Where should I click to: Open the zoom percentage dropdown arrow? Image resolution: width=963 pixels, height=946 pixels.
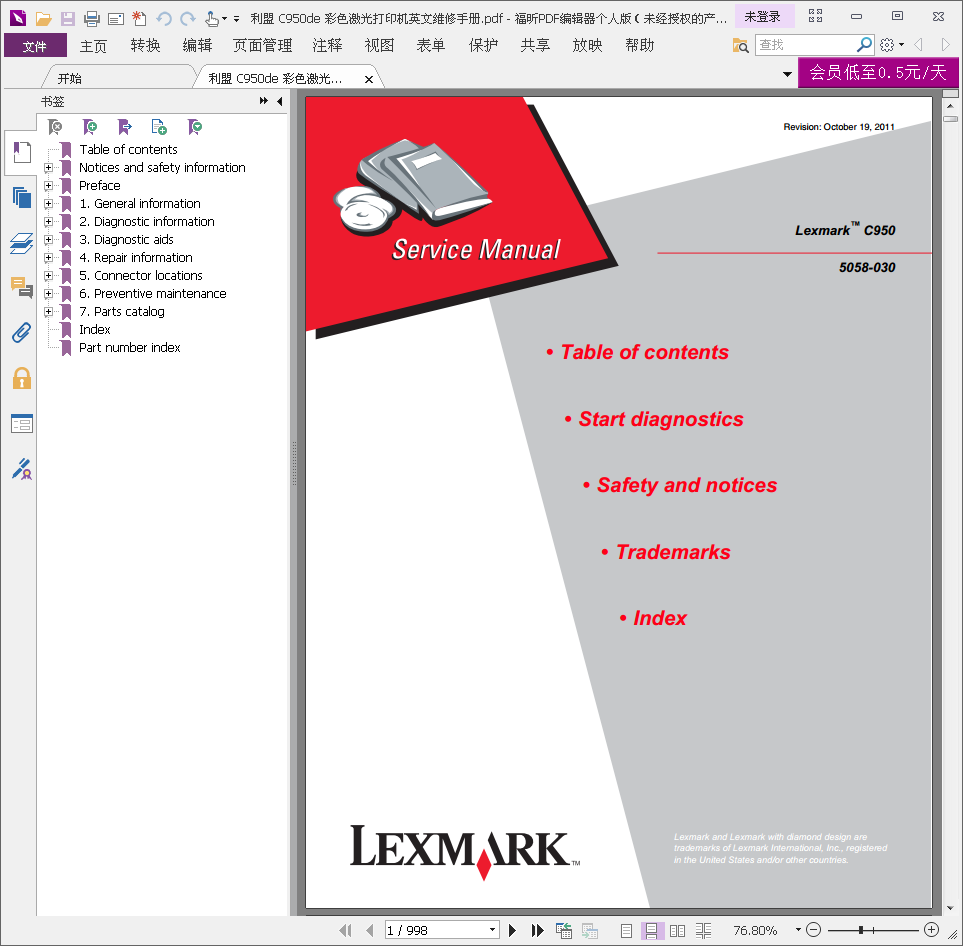point(798,930)
